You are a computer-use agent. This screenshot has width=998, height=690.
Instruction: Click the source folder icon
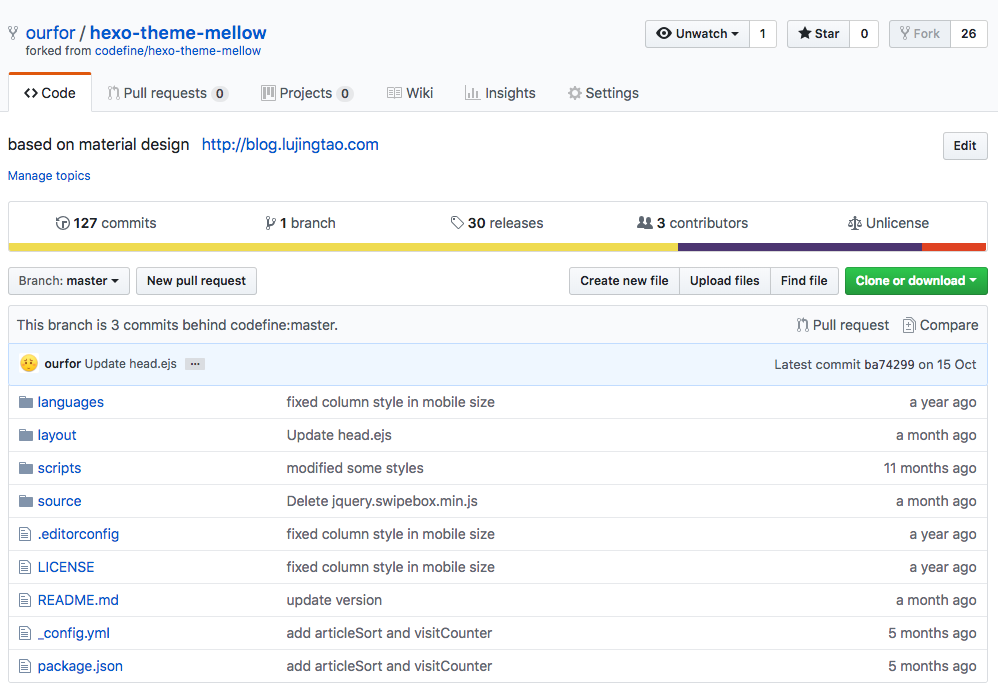pos(25,502)
